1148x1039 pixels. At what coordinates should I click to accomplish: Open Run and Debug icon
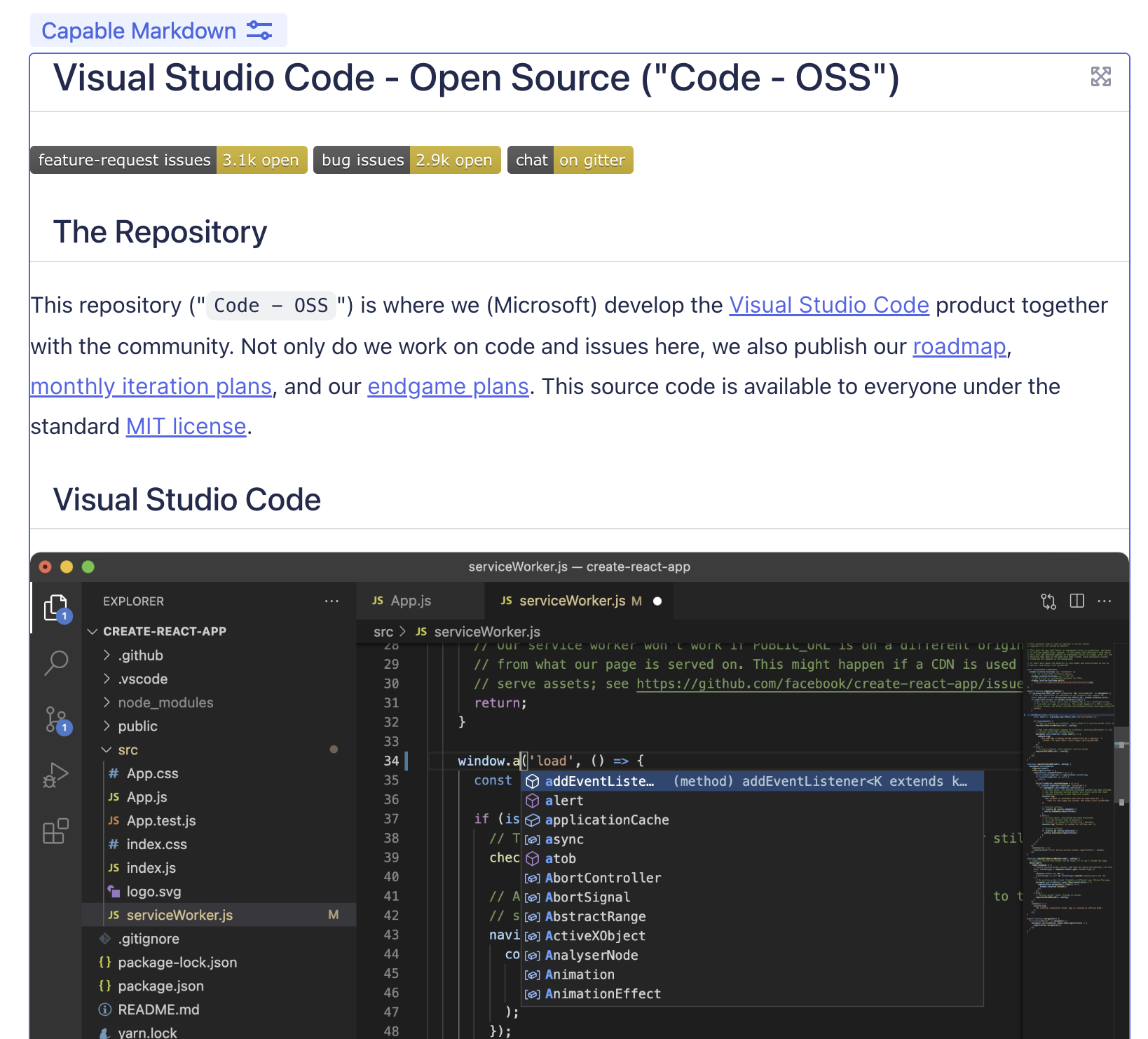56,775
